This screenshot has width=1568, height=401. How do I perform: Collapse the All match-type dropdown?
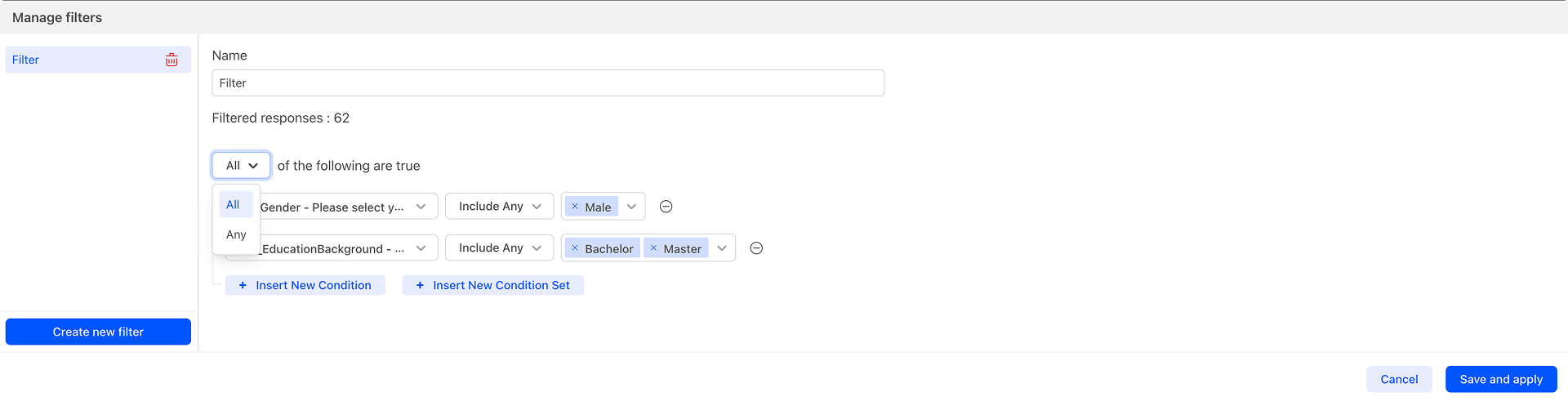(241, 165)
